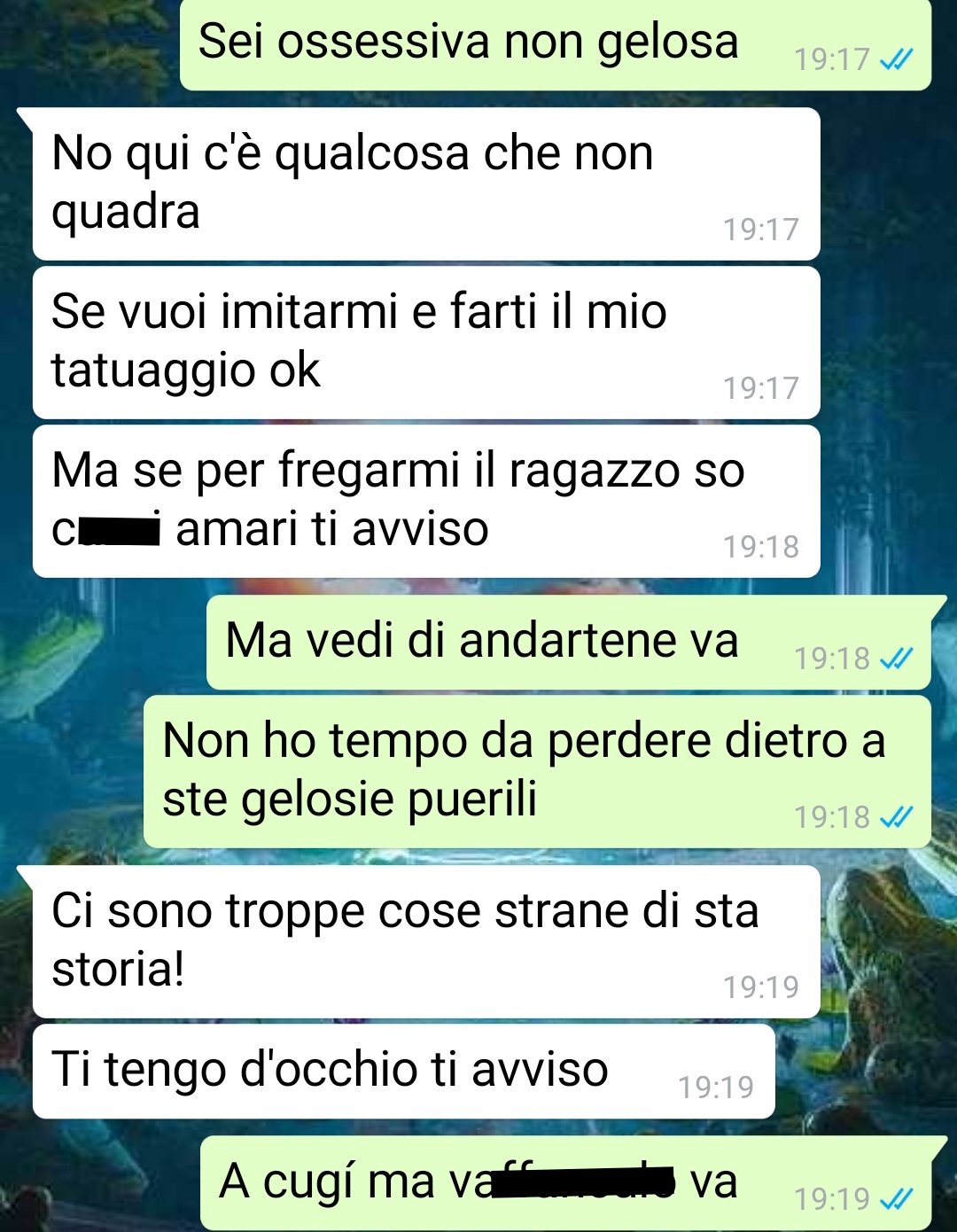
Task: Click the 19:18 timestamp on 'amari ti avviso' message
Action: [x=761, y=547]
